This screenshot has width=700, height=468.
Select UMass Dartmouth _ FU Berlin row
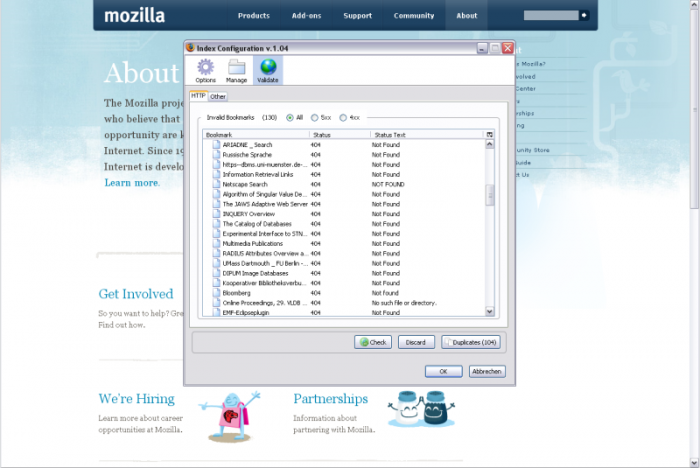pyautogui.click(x=344, y=263)
